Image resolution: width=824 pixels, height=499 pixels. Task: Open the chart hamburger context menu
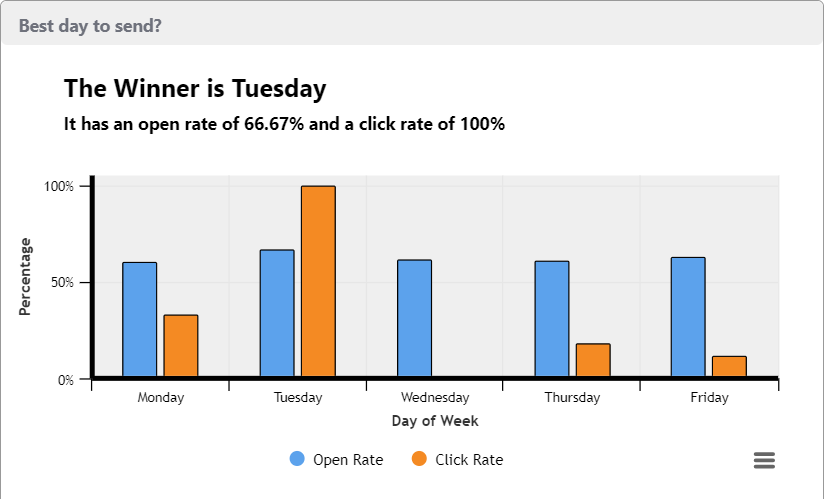point(764,460)
